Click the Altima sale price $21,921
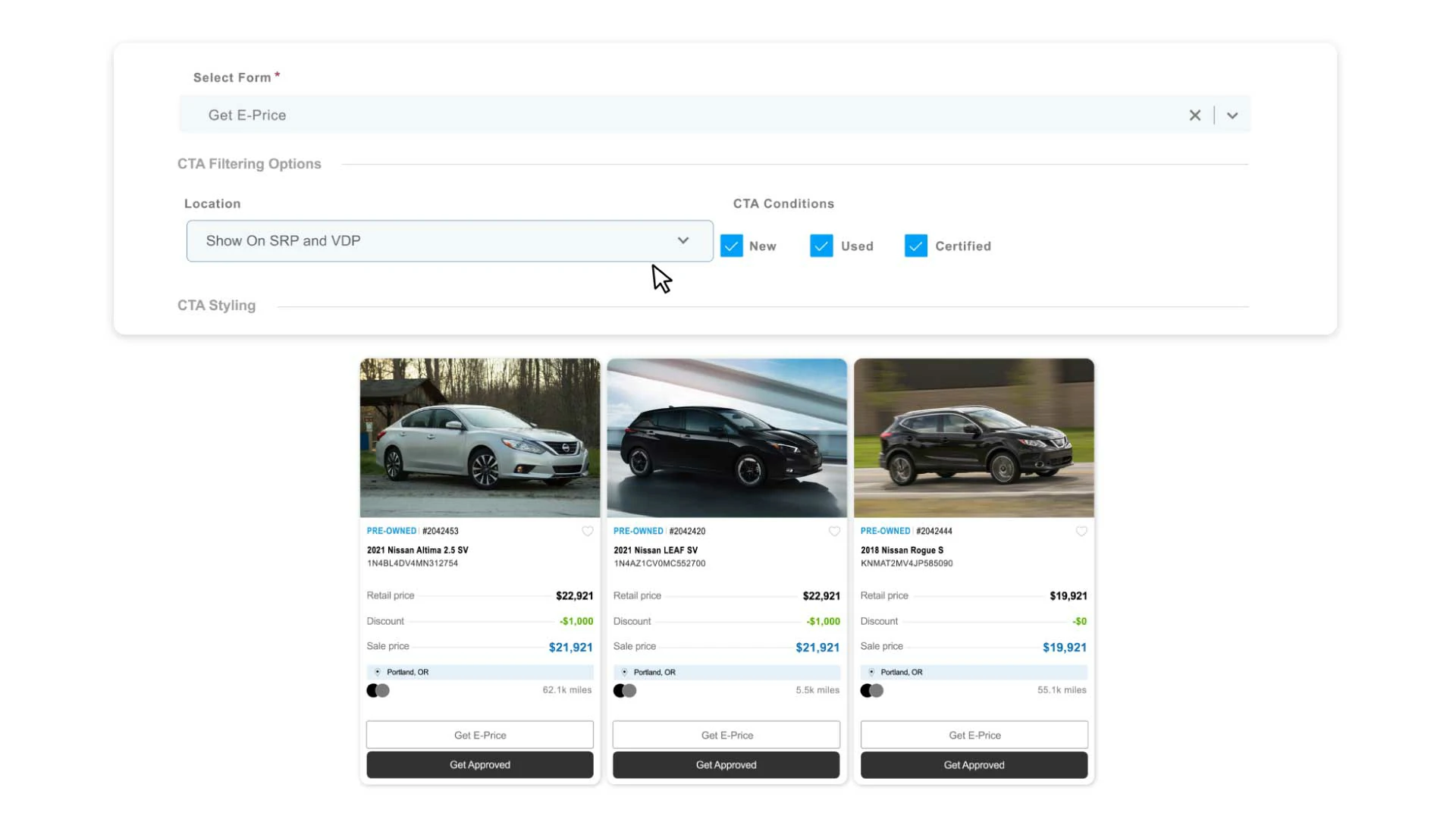This screenshot has width=1456, height=819. (x=570, y=647)
